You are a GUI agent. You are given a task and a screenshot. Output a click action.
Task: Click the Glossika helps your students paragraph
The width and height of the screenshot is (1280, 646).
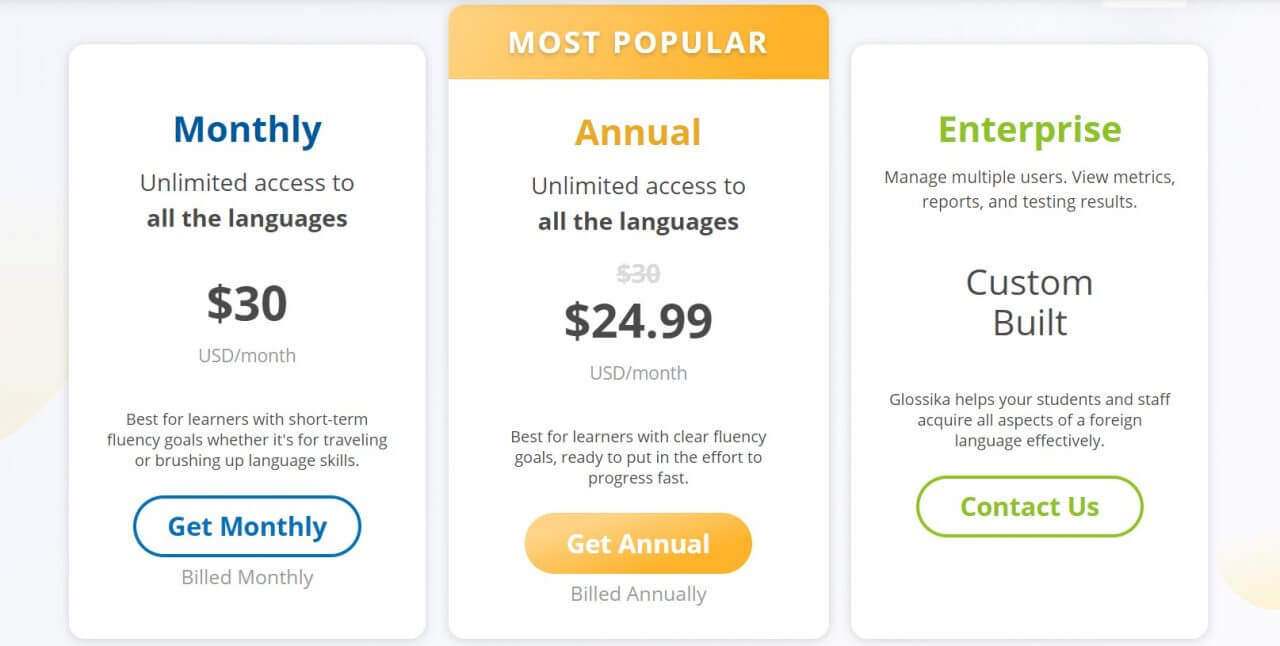[x=1029, y=420]
